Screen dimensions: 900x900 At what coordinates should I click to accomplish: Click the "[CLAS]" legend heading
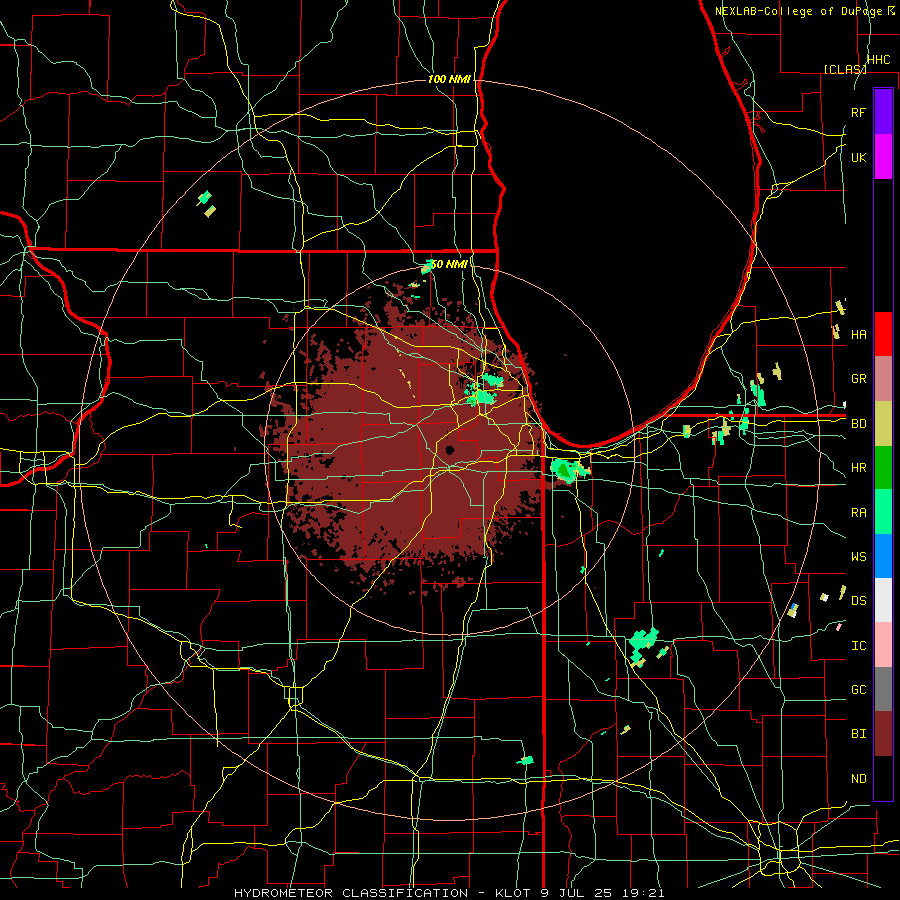coord(845,69)
